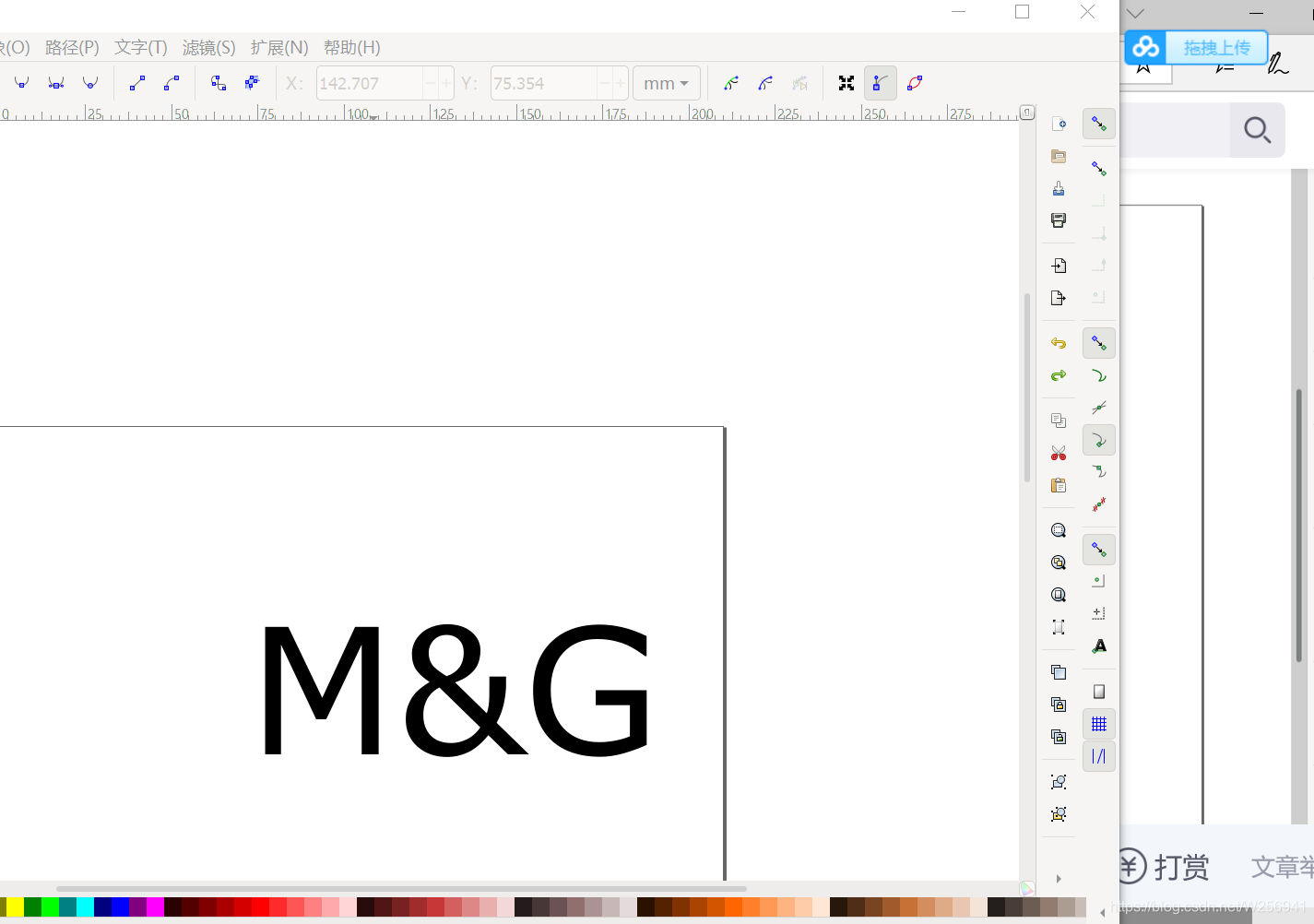The image size is (1314, 924).
Task: Toggle snap other points button
Action: pos(1099,550)
